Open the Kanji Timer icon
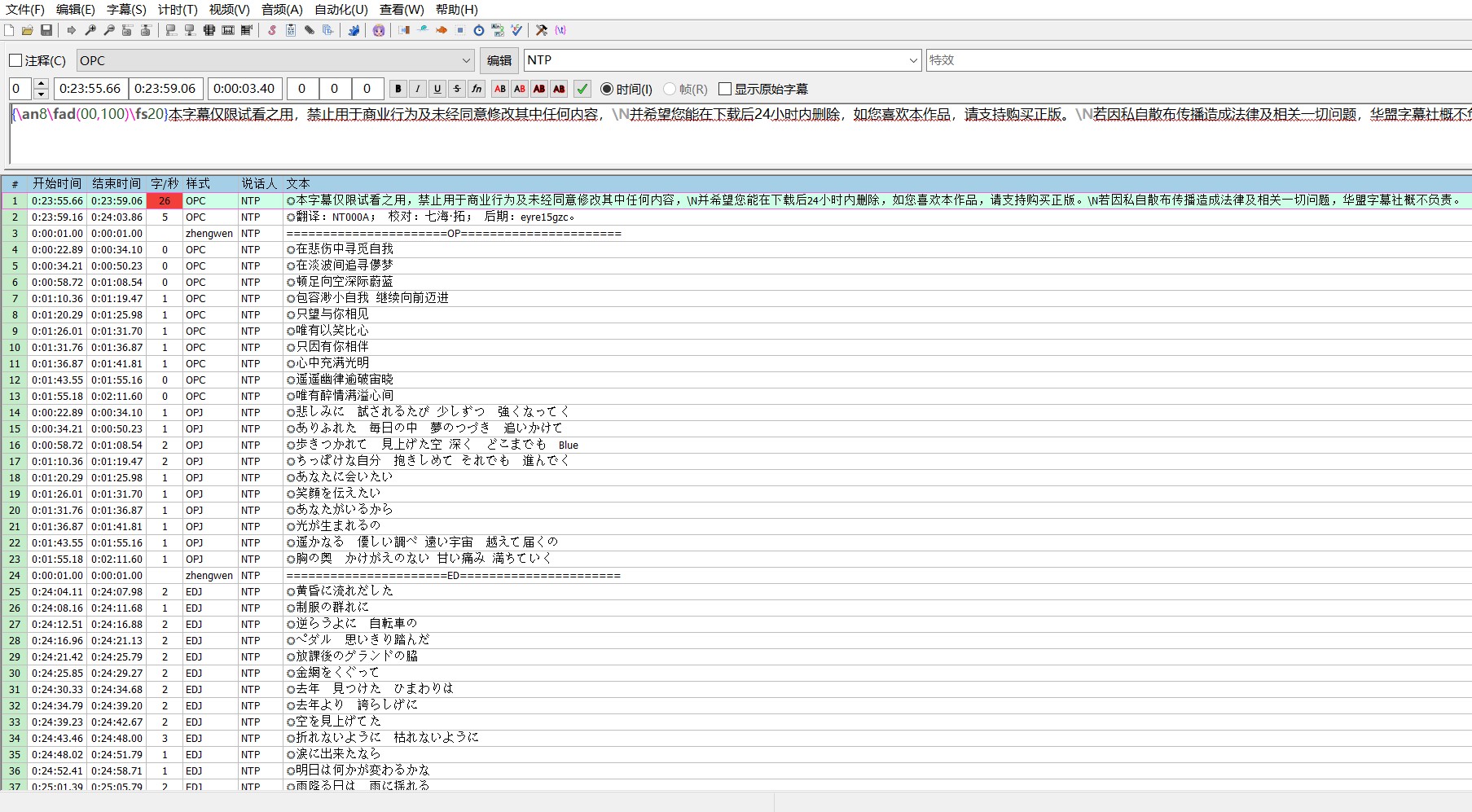The height and width of the screenshot is (812, 1472). point(498,30)
